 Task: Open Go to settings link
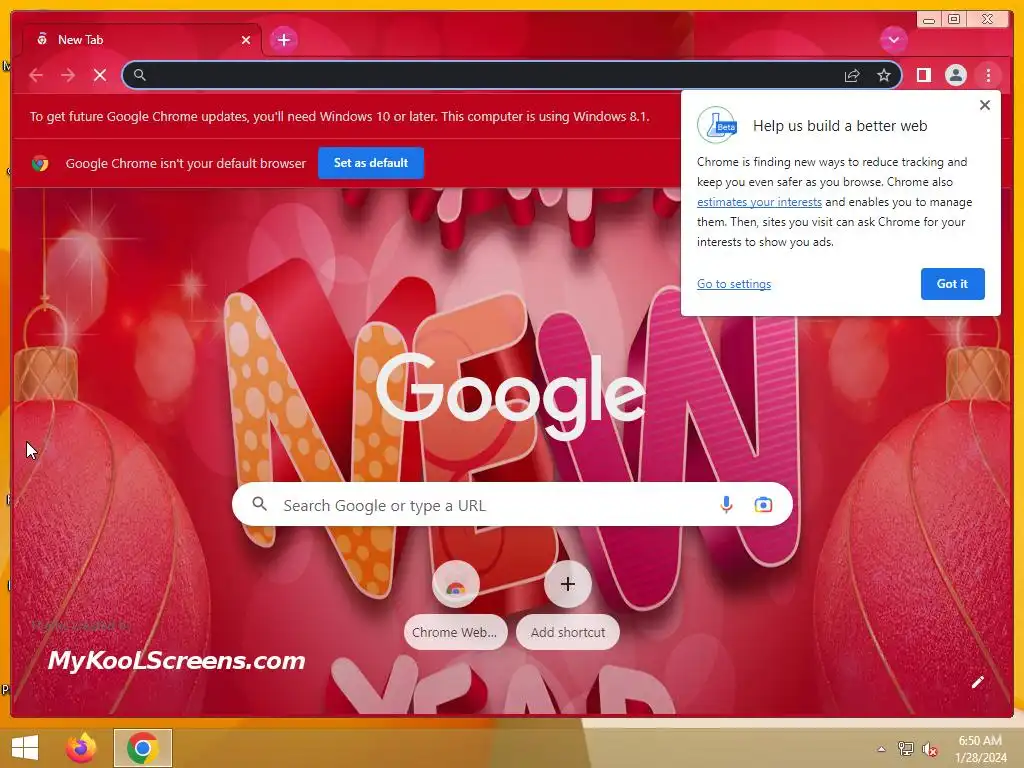click(734, 283)
